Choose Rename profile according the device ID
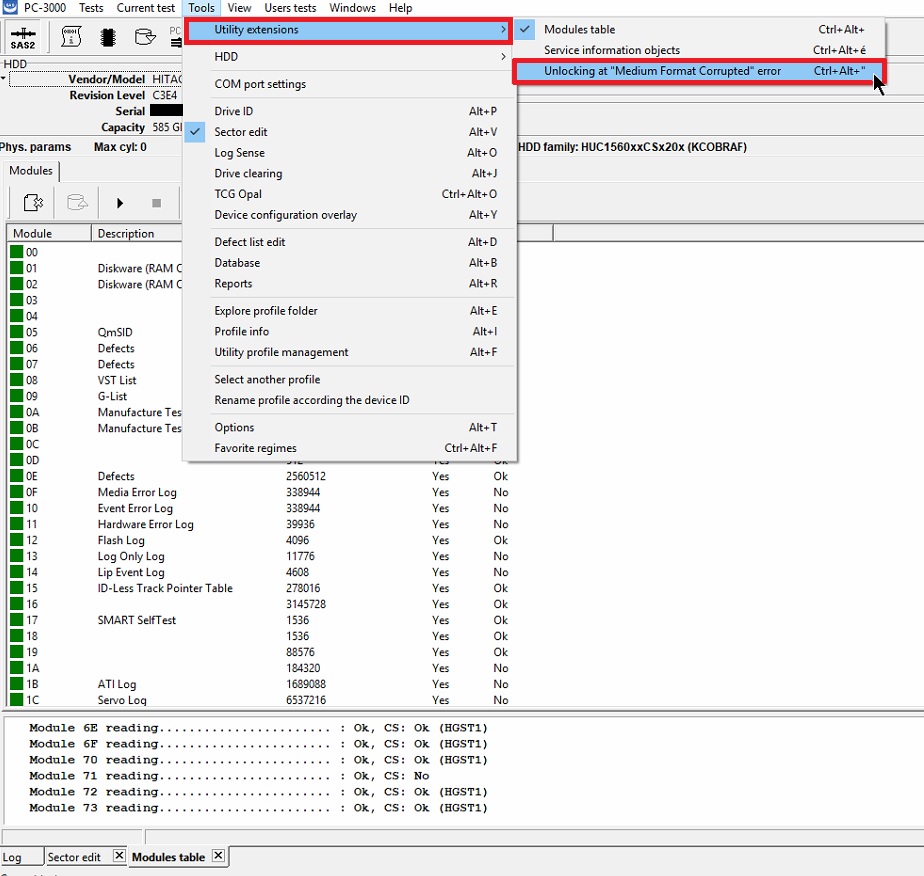The width and height of the screenshot is (924, 876). pos(350,400)
